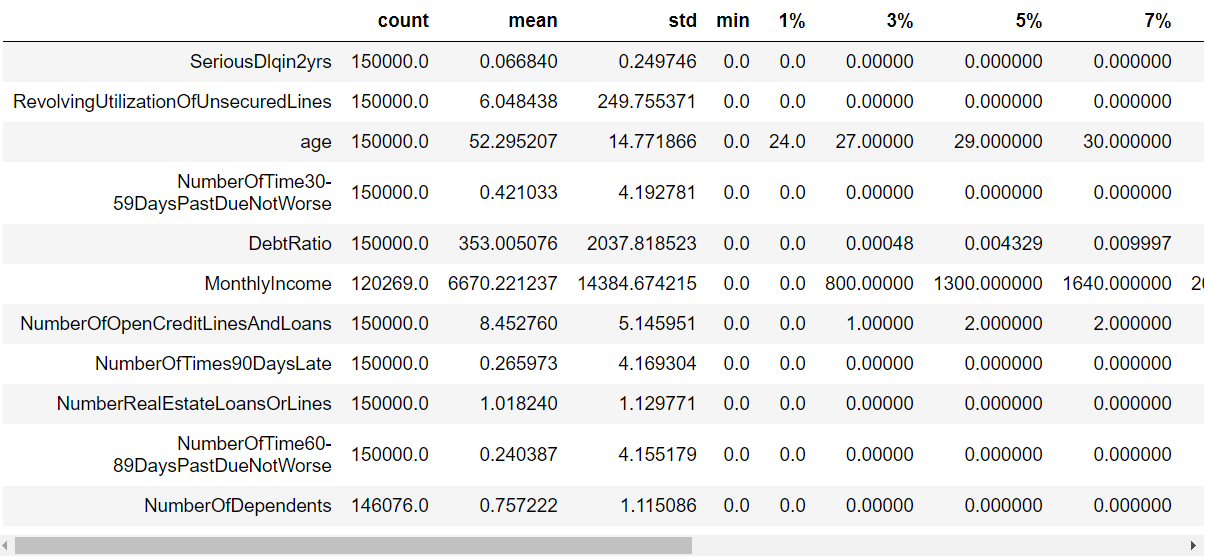Click the age 7% value 30.000000
Screen dimensions: 1205x560
point(1128,142)
